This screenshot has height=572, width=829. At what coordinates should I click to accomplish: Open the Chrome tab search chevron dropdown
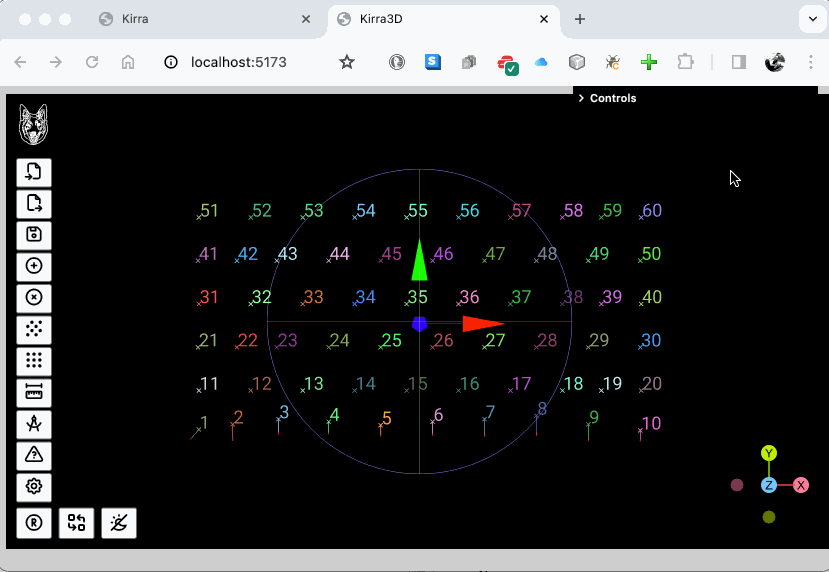(813, 19)
